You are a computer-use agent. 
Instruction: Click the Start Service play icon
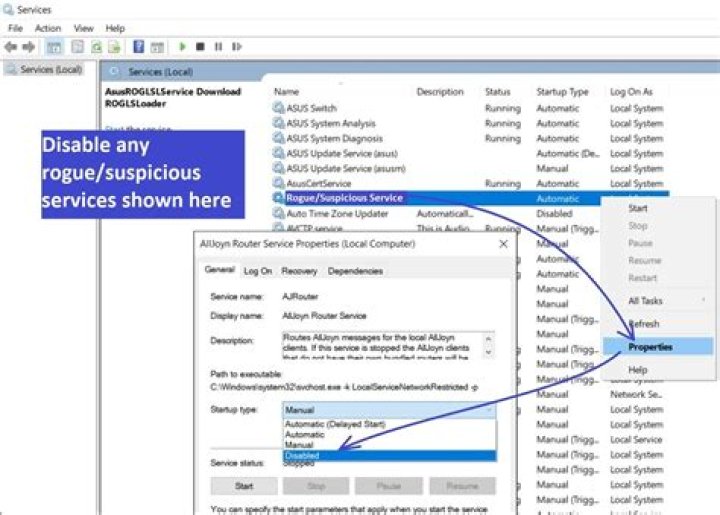coord(182,47)
